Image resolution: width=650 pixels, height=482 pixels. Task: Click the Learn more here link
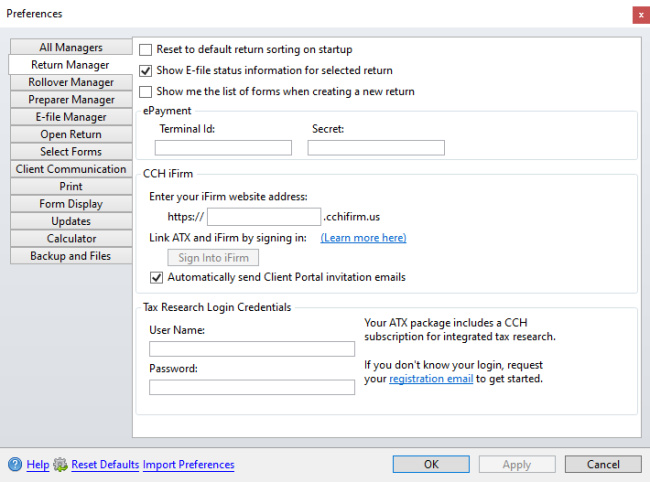[363, 238]
